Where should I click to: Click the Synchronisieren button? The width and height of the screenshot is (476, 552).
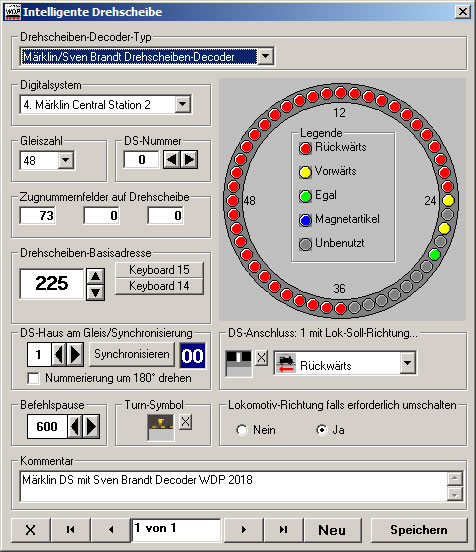[x=132, y=354]
